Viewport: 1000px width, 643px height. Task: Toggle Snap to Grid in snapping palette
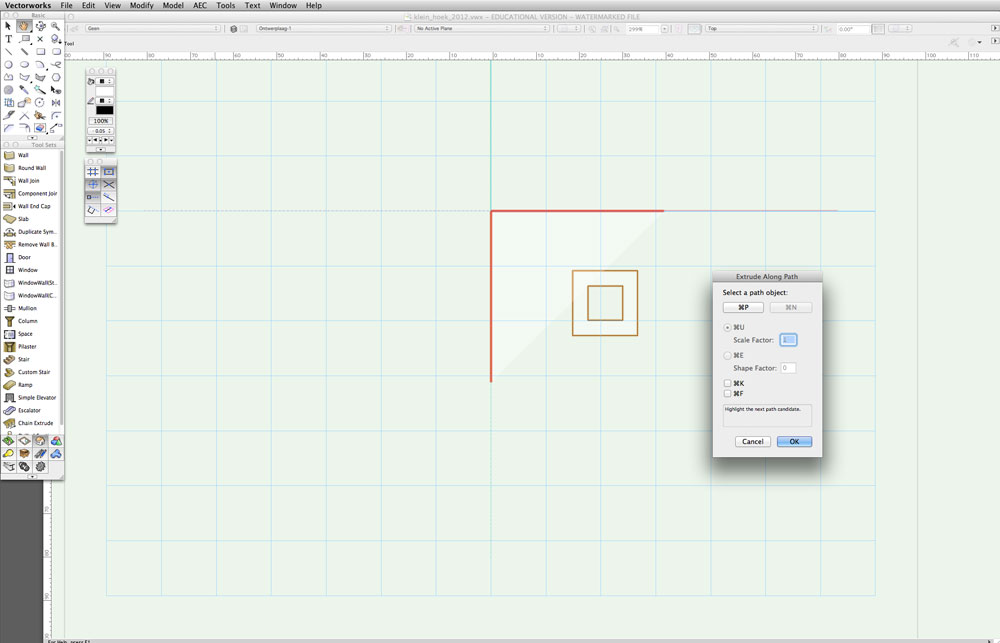92,172
